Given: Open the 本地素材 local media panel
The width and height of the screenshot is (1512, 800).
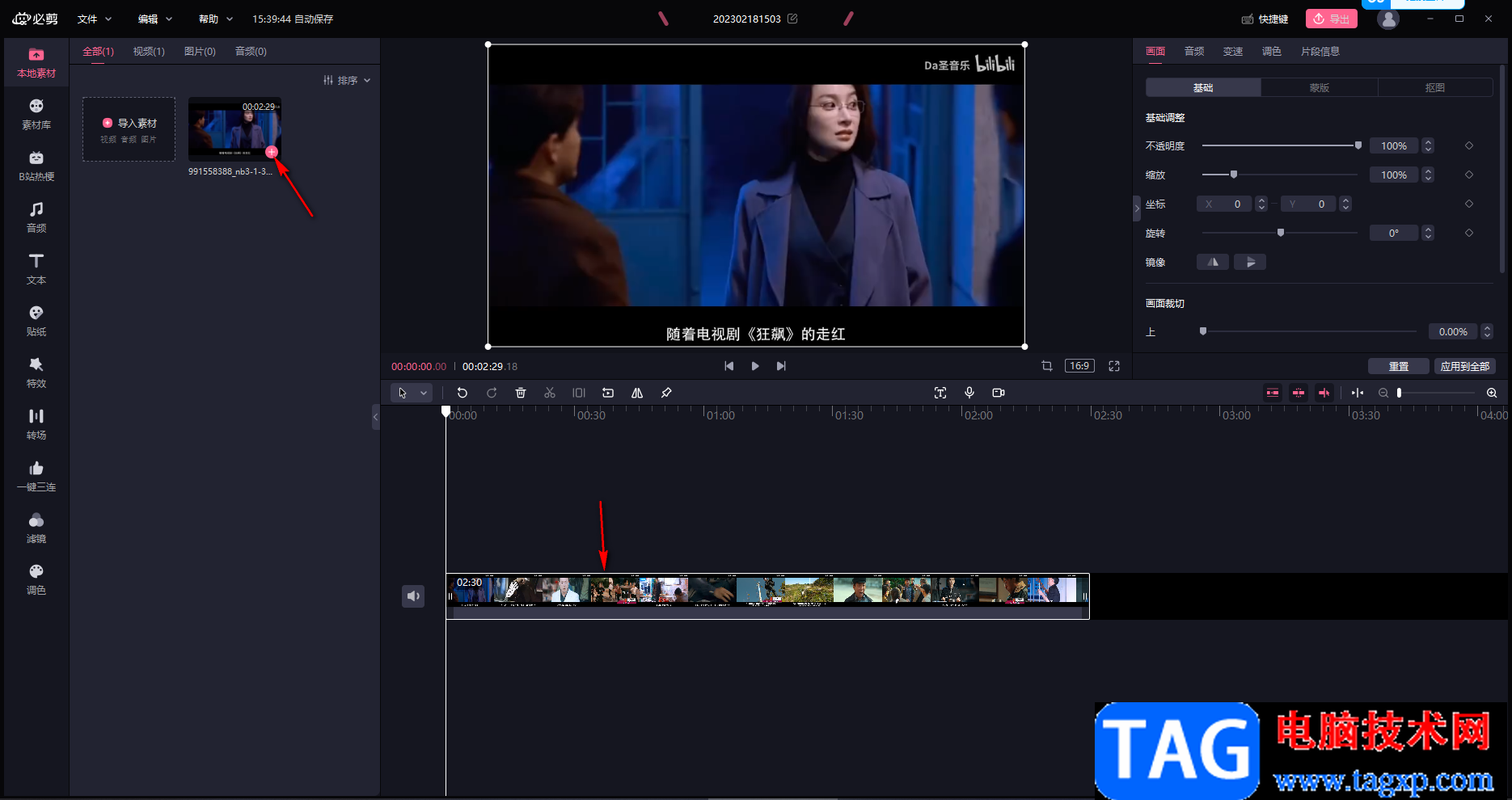Looking at the screenshot, I should tap(36, 63).
